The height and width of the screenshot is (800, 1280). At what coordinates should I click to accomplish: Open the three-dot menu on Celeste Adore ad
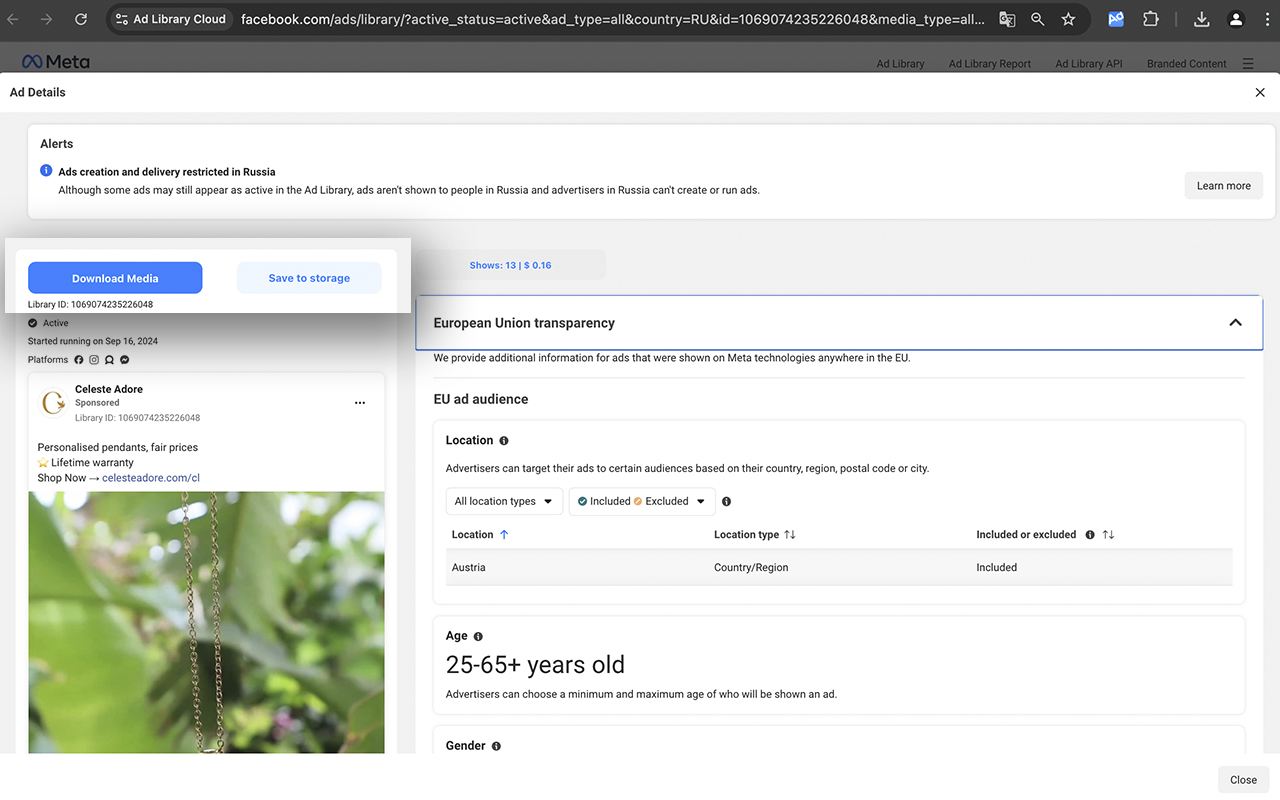[360, 403]
